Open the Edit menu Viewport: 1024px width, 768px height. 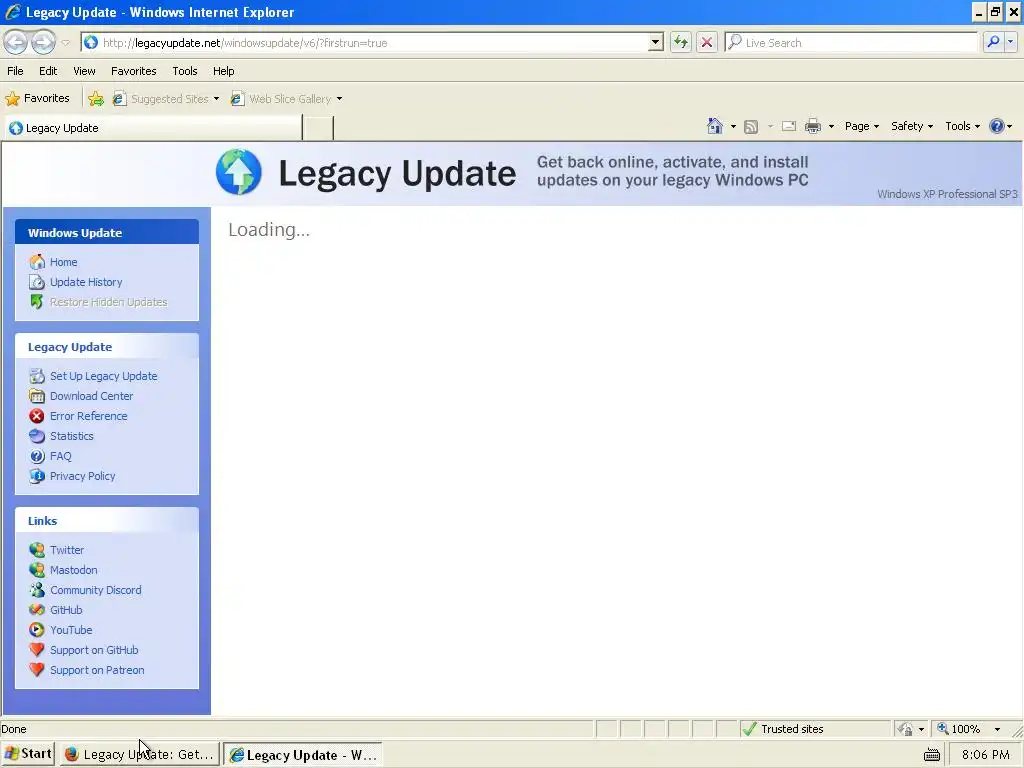tap(48, 71)
